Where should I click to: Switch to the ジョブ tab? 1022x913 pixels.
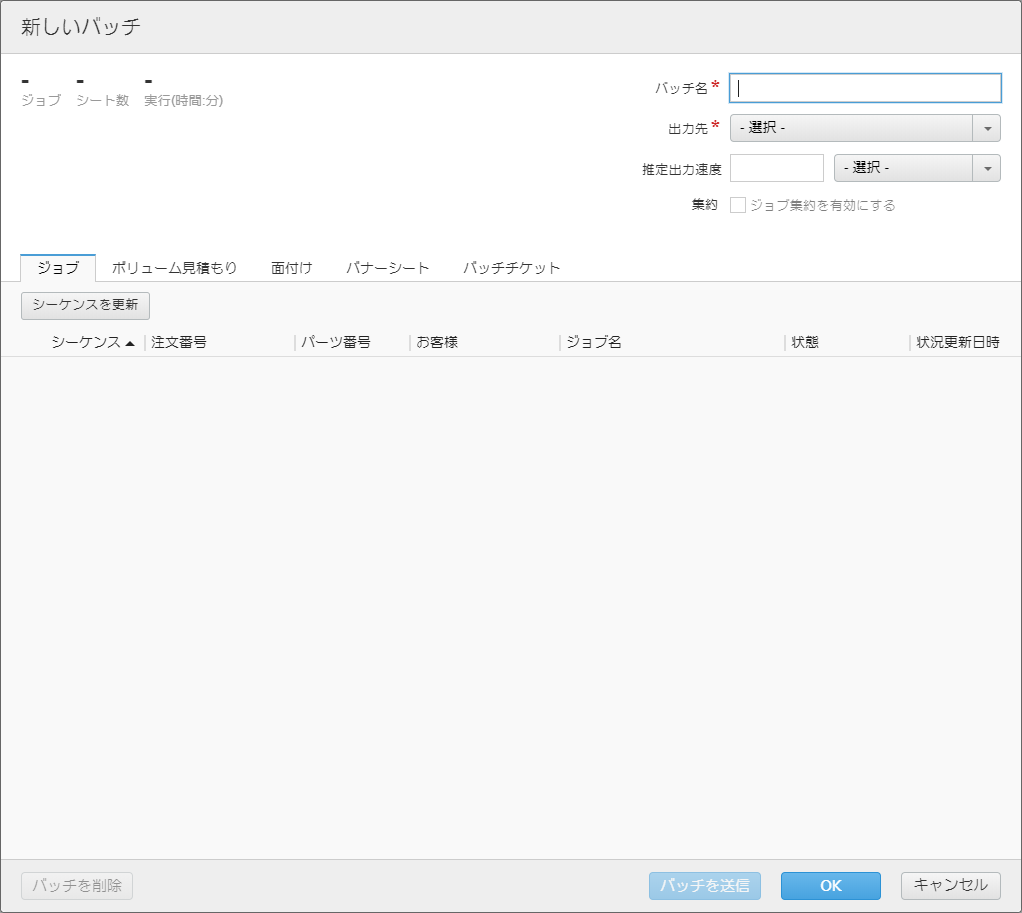[58, 268]
